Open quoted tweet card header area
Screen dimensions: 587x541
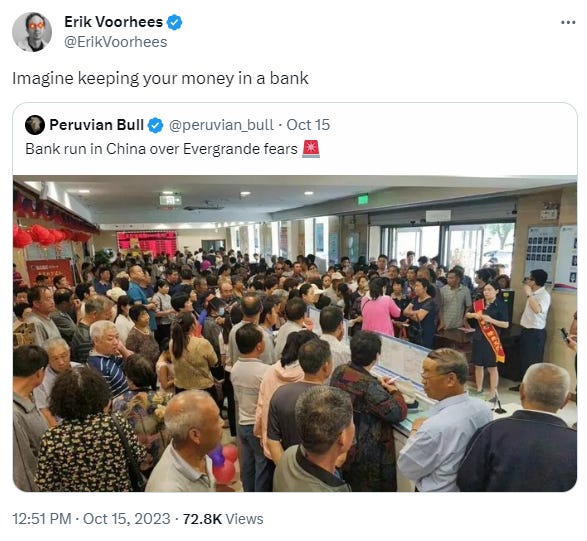[x=295, y=139]
